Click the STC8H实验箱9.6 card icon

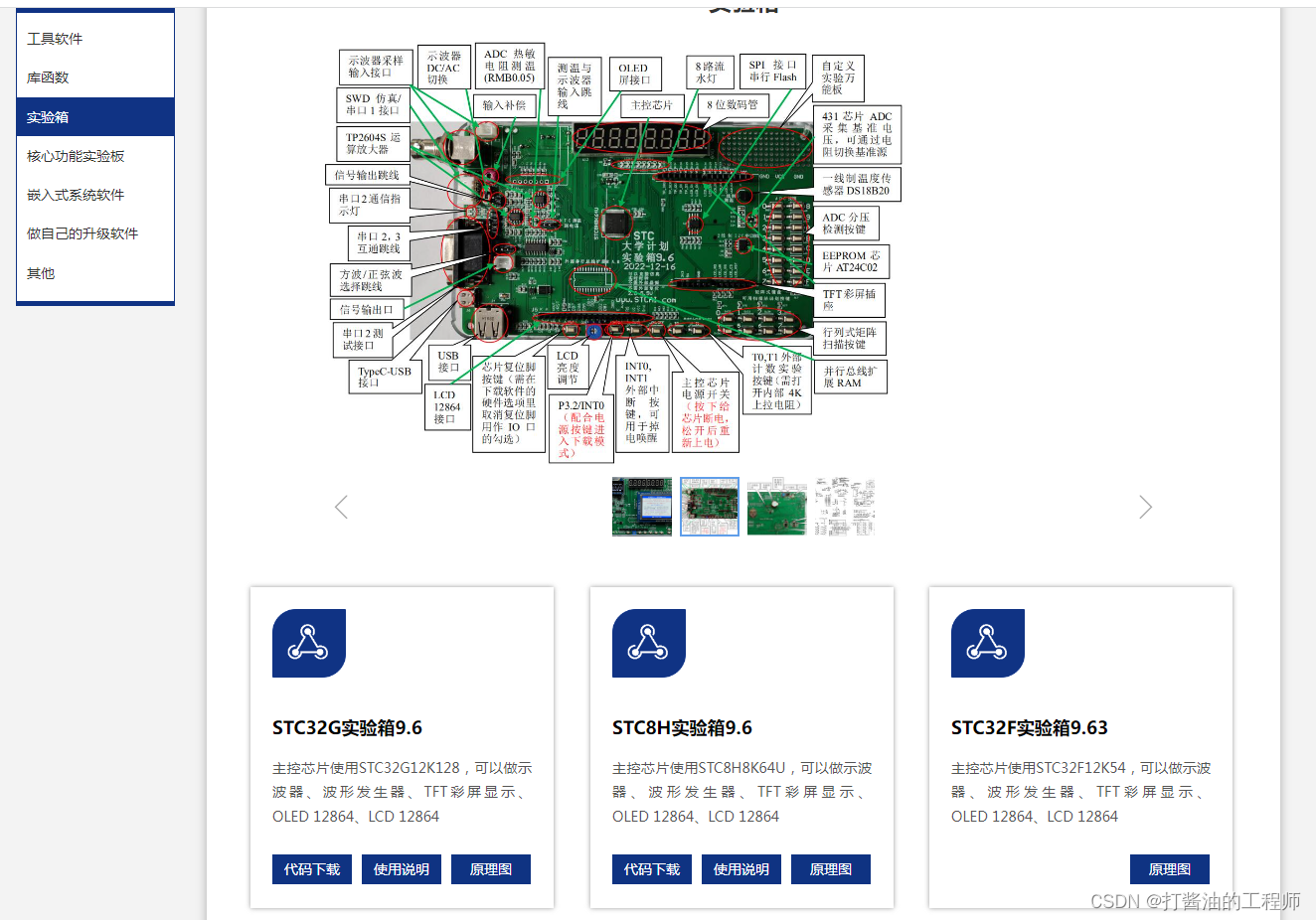point(649,644)
